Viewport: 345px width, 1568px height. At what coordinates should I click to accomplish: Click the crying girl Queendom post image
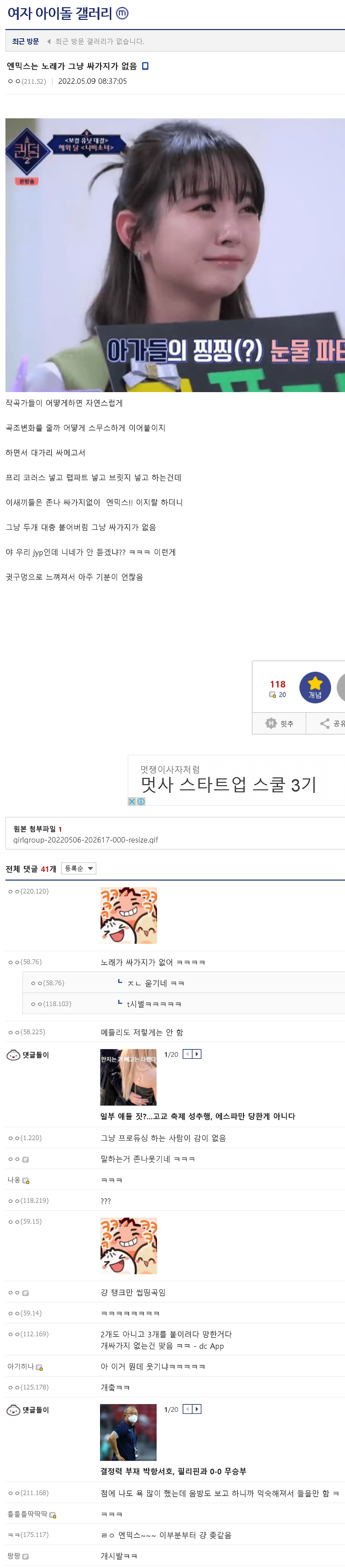tap(175, 254)
